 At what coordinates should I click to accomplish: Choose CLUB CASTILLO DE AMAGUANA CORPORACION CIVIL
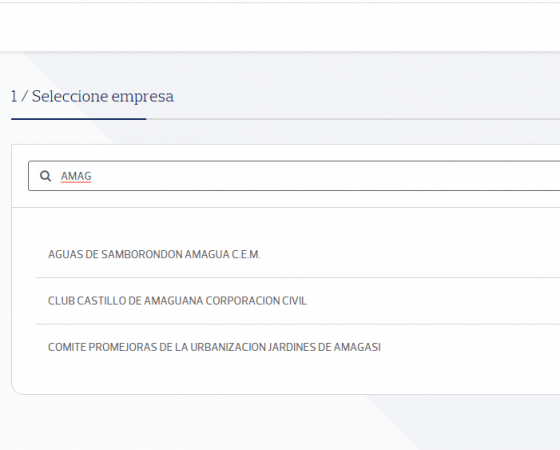pyautogui.click(x=177, y=301)
